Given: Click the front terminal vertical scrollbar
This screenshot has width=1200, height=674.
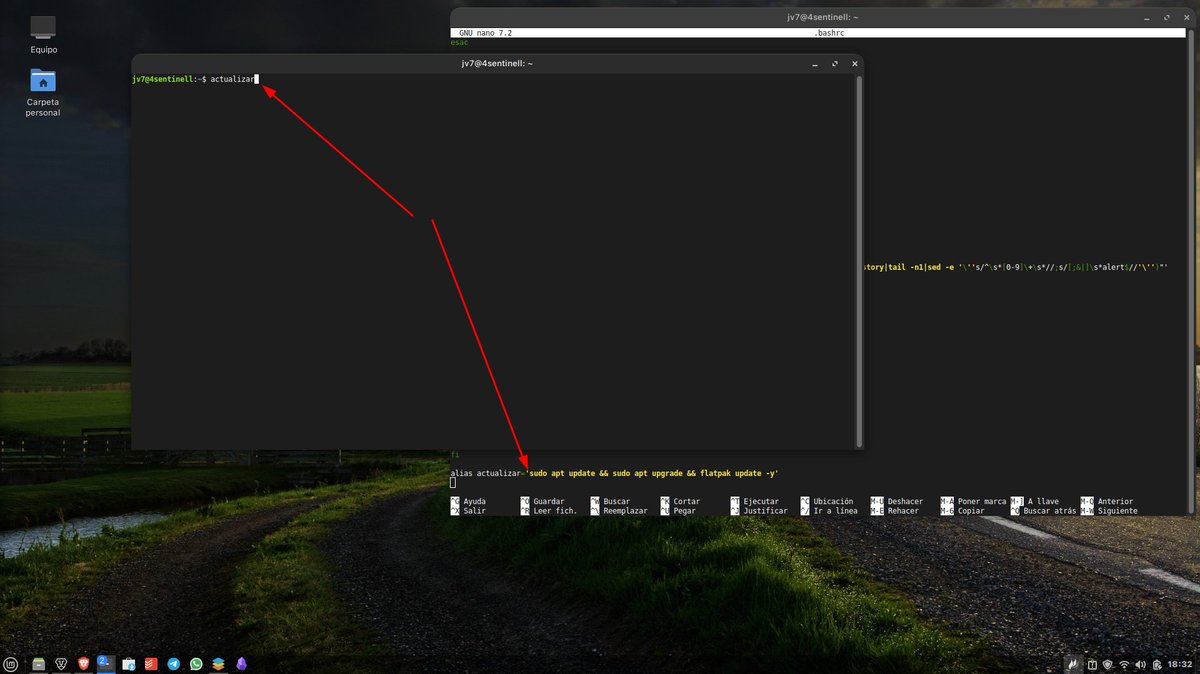Looking at the screenshot, I should pos(858,260).
